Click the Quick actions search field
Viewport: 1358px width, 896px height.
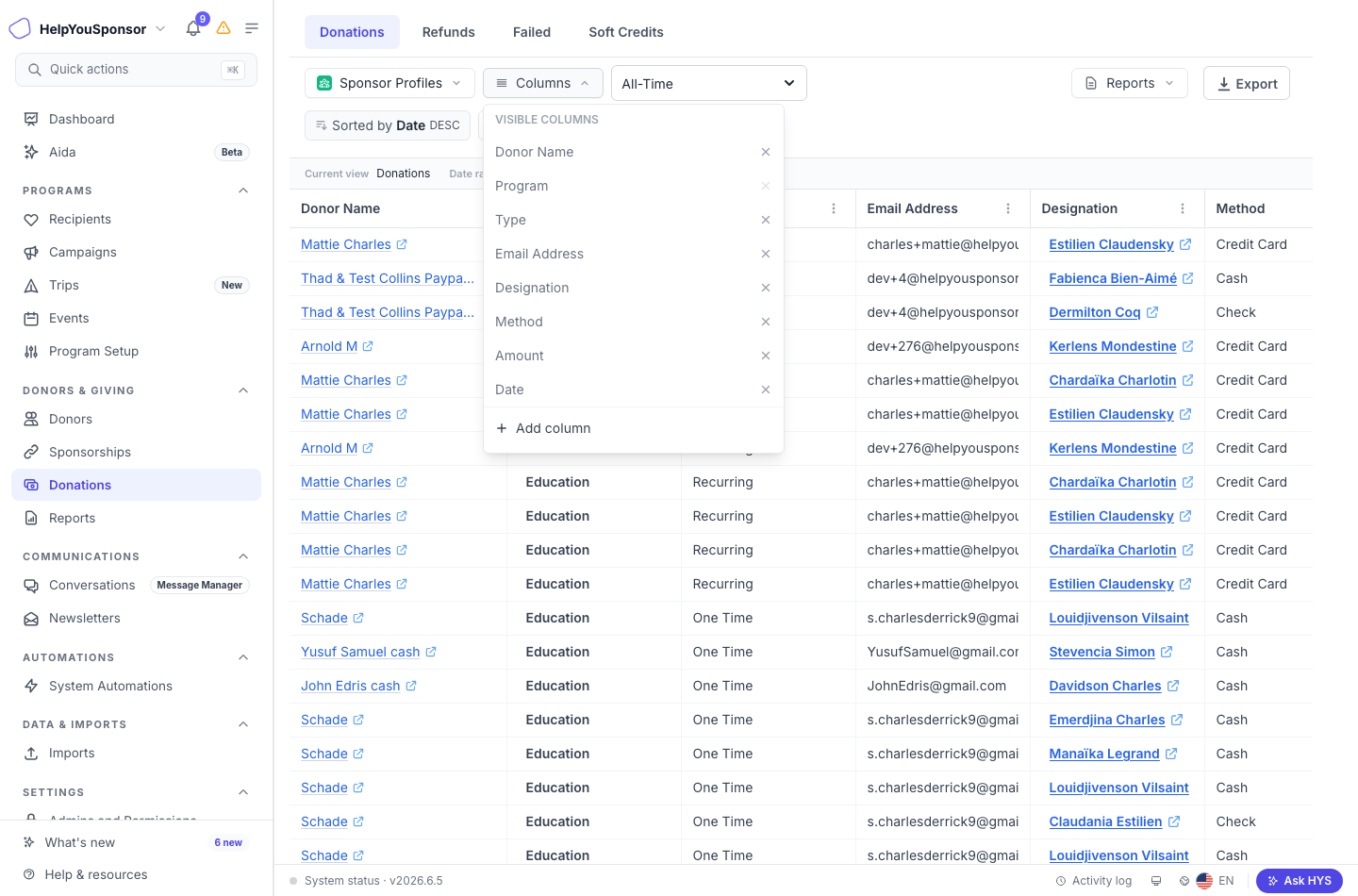pos(136,70)
